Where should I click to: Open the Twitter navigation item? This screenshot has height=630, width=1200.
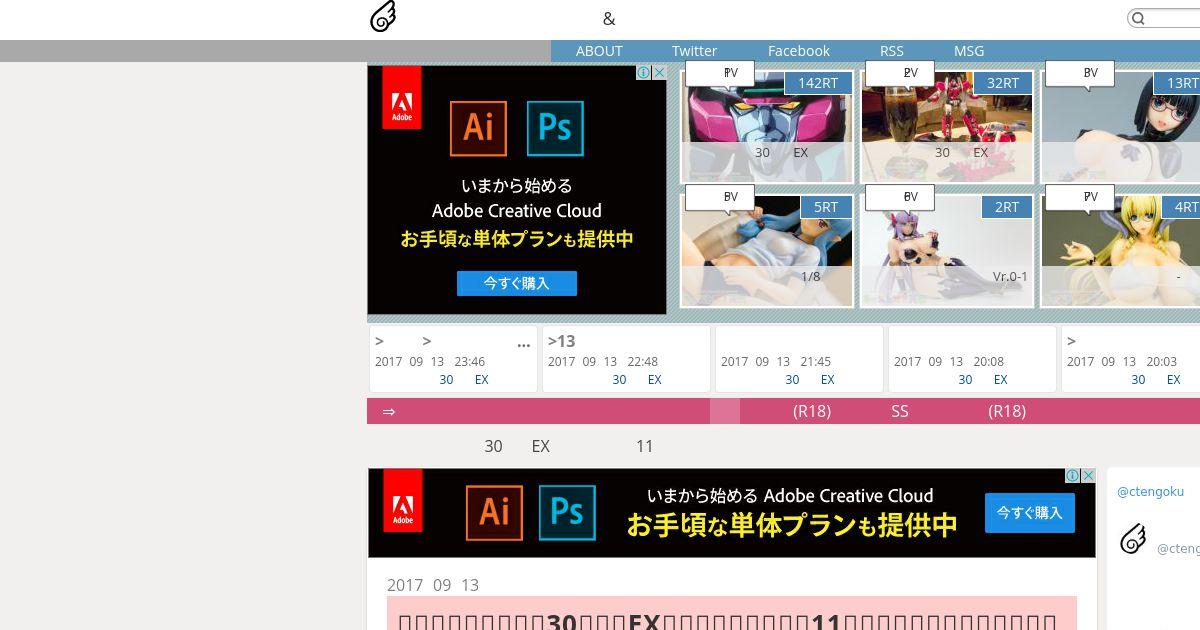pyautogui.click(x=694, y=51)
